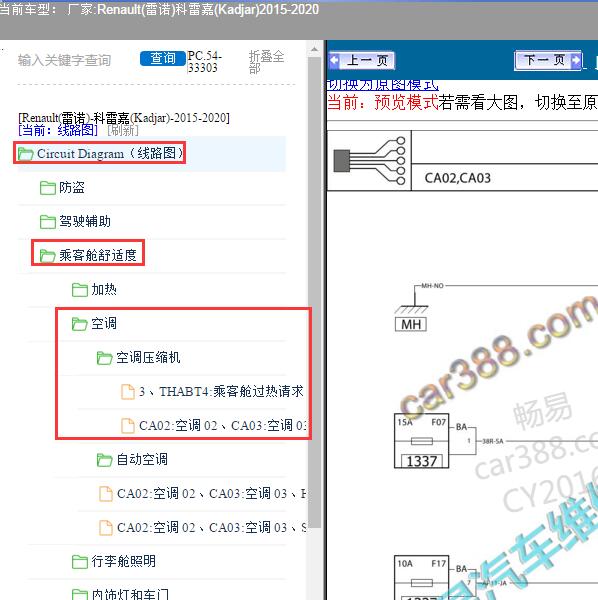Click the Renault Kadjar 2015-2020 breadcrumb text
This screenshot has height=600, width=598.
coord(124,117)
